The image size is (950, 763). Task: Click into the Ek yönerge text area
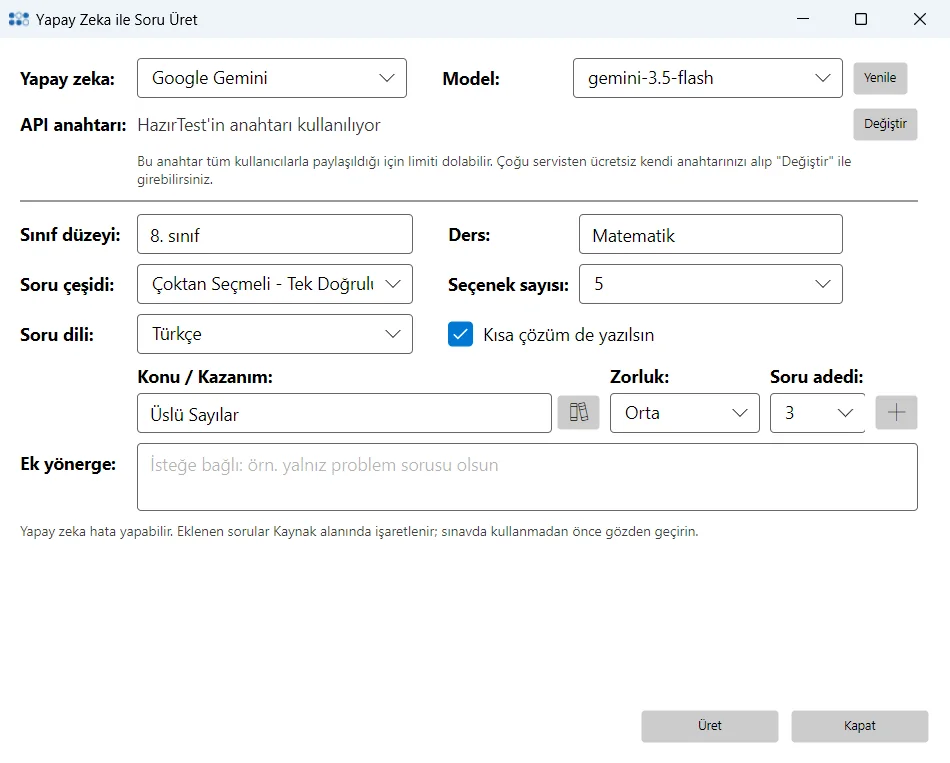[527, 477]
